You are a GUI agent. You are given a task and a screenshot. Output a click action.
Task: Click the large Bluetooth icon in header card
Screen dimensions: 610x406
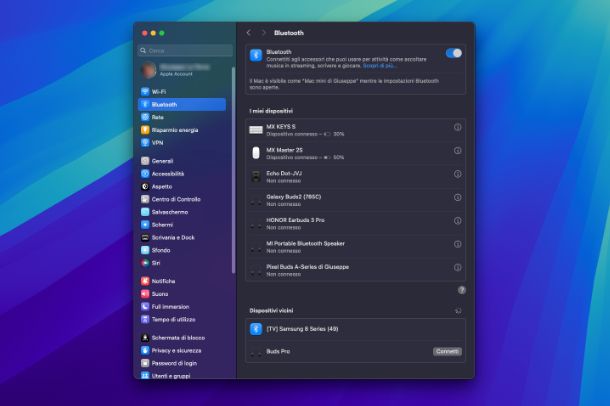click(x=256, y=55)
